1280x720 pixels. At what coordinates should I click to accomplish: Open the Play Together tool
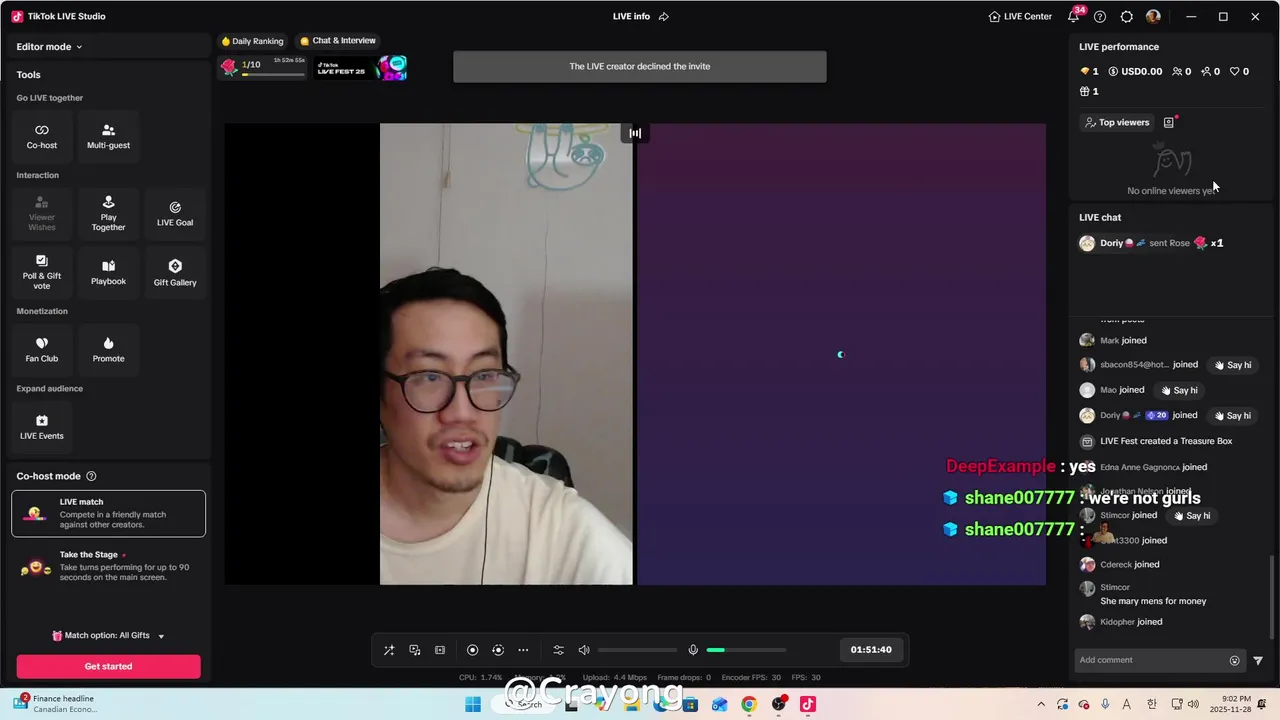tap(108, 214)
